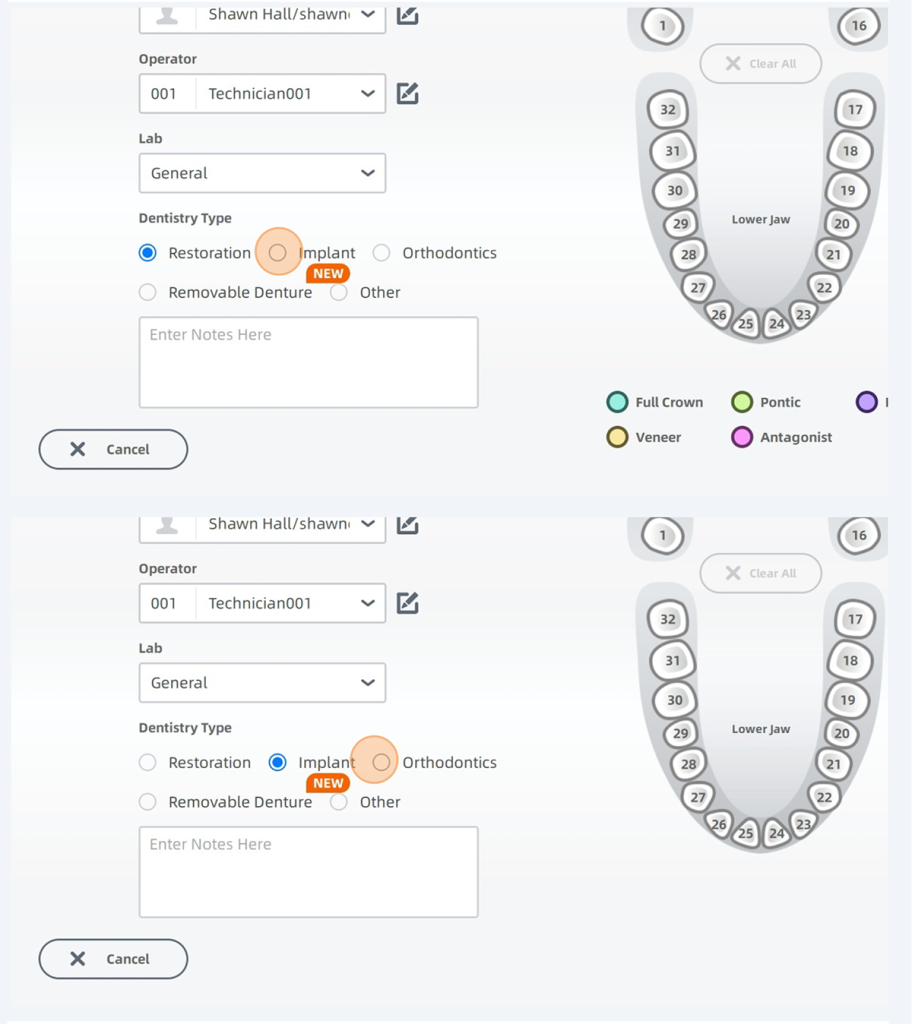
Task: Select the Other dentistry type
Action: pos(338,292)
